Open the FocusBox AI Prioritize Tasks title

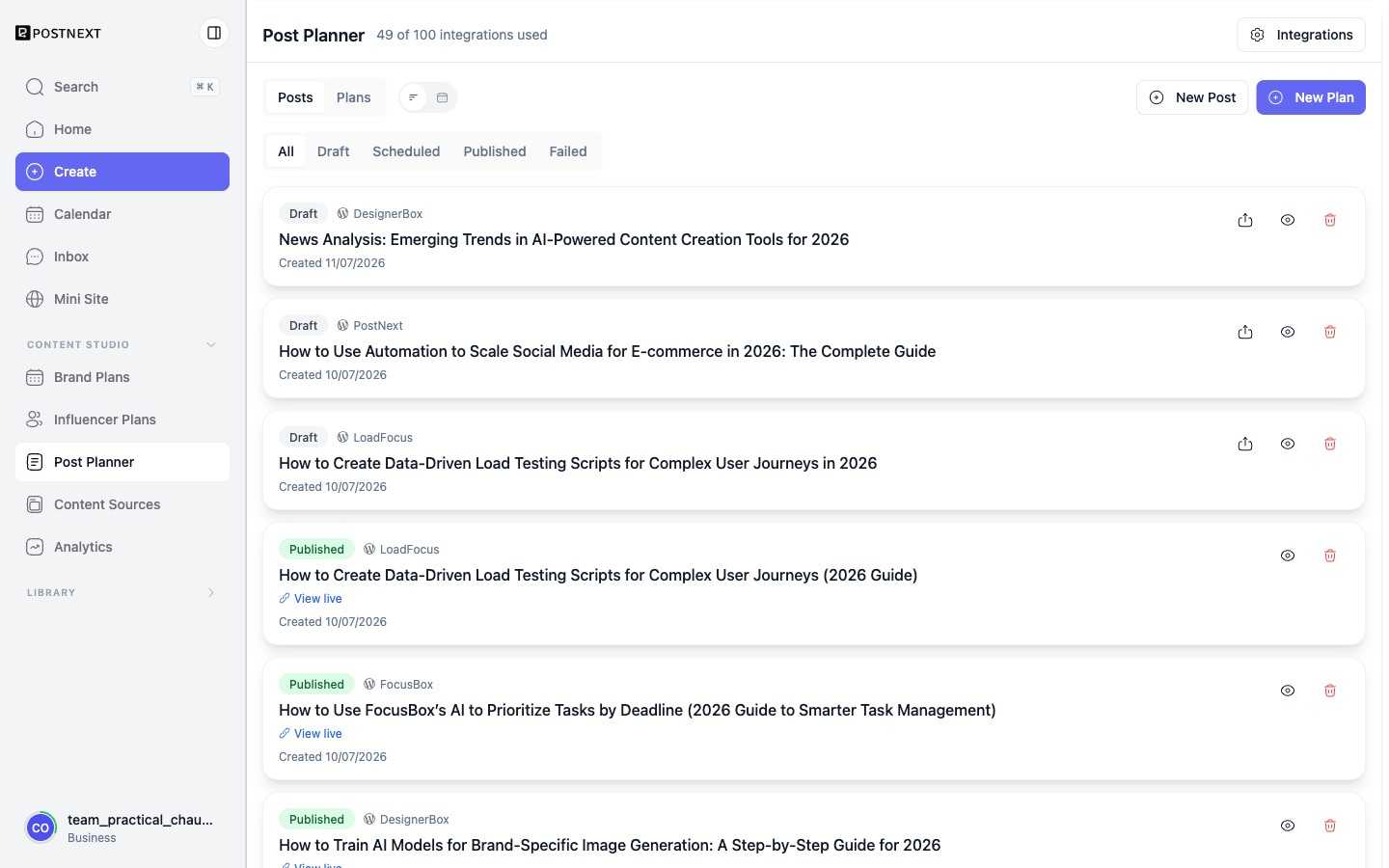point(638,710)
